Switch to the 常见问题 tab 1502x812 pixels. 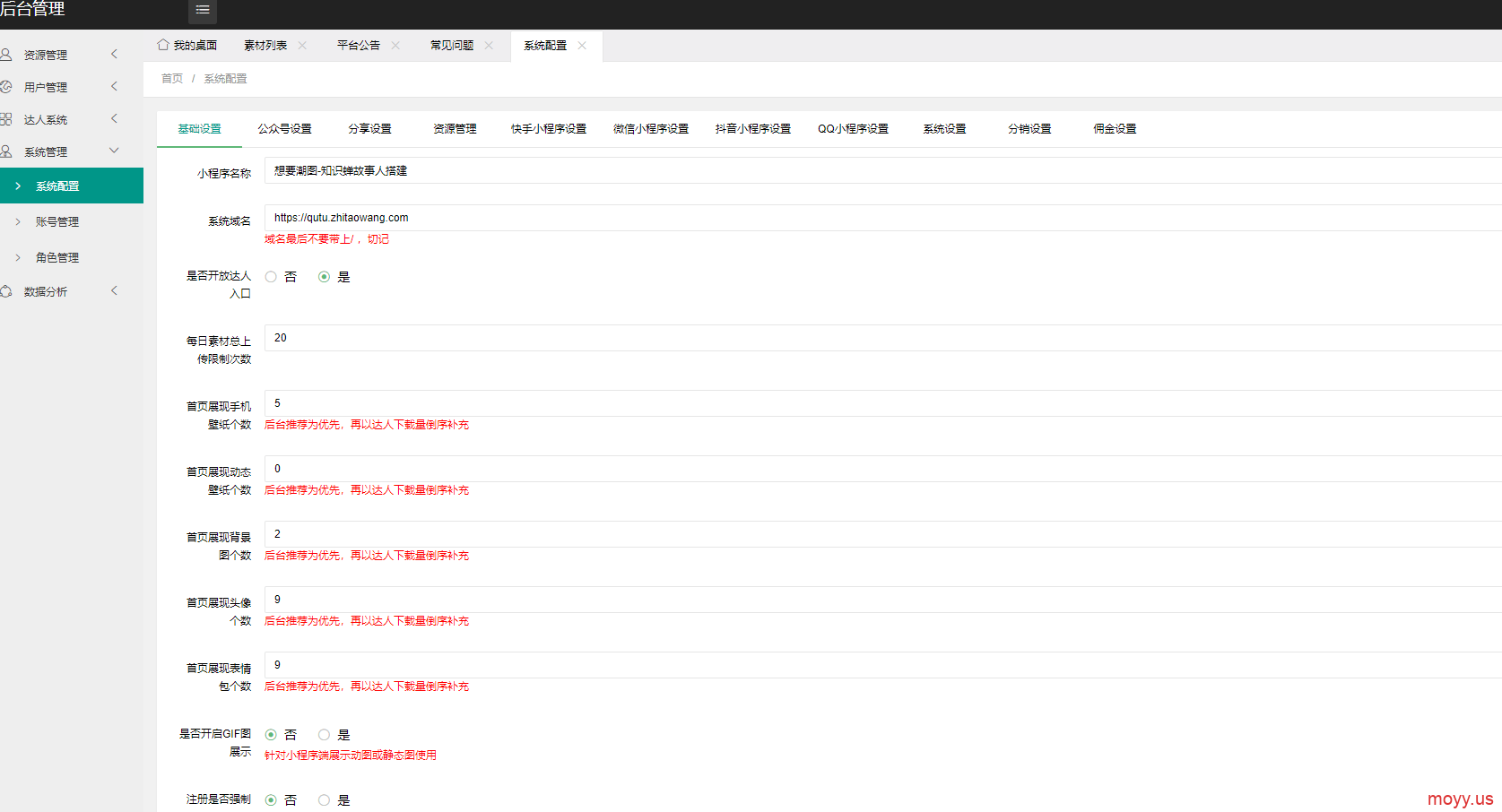[x=452, y=45]
